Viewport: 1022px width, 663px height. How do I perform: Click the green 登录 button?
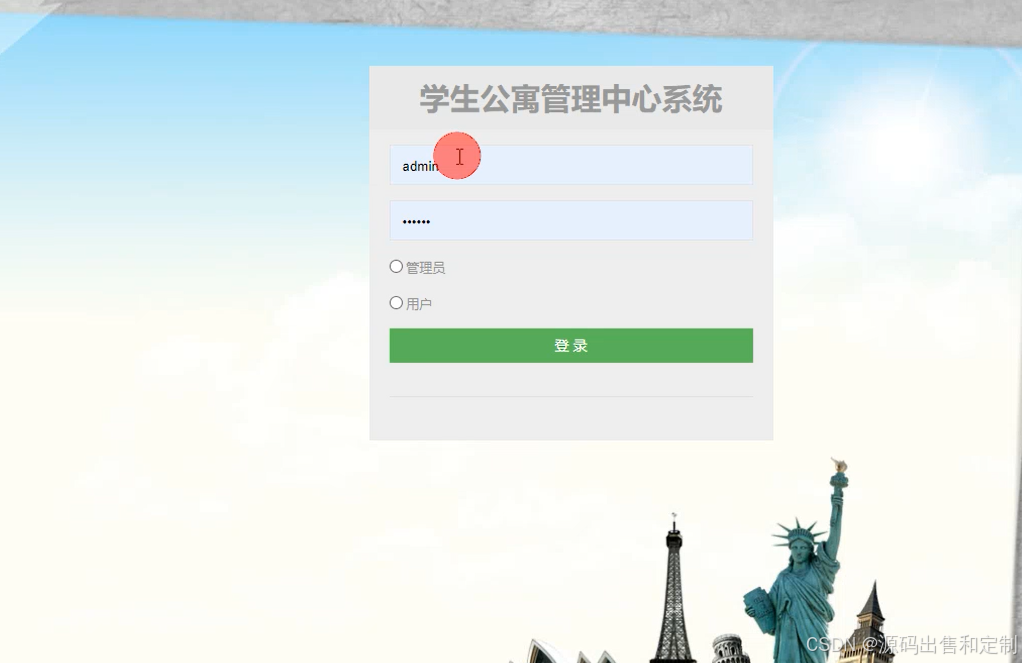point(571,346)
